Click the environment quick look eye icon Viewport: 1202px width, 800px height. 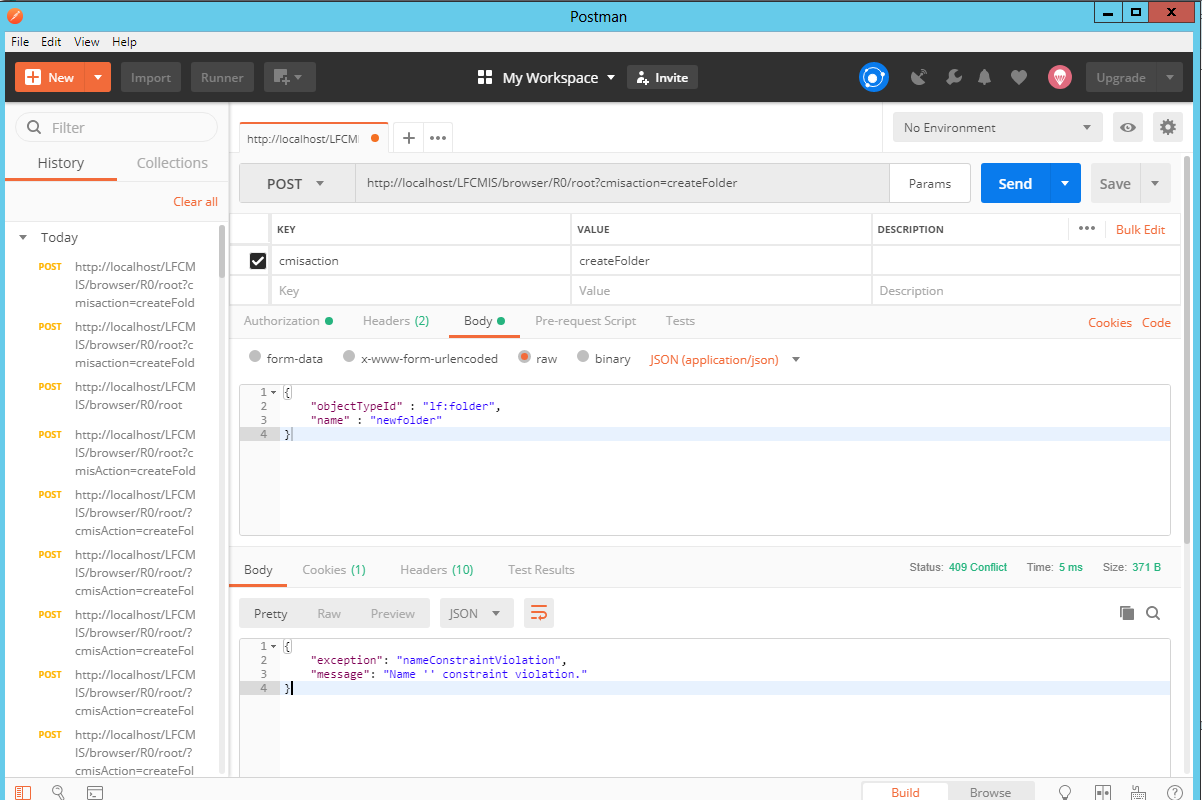coord(1128,128)
